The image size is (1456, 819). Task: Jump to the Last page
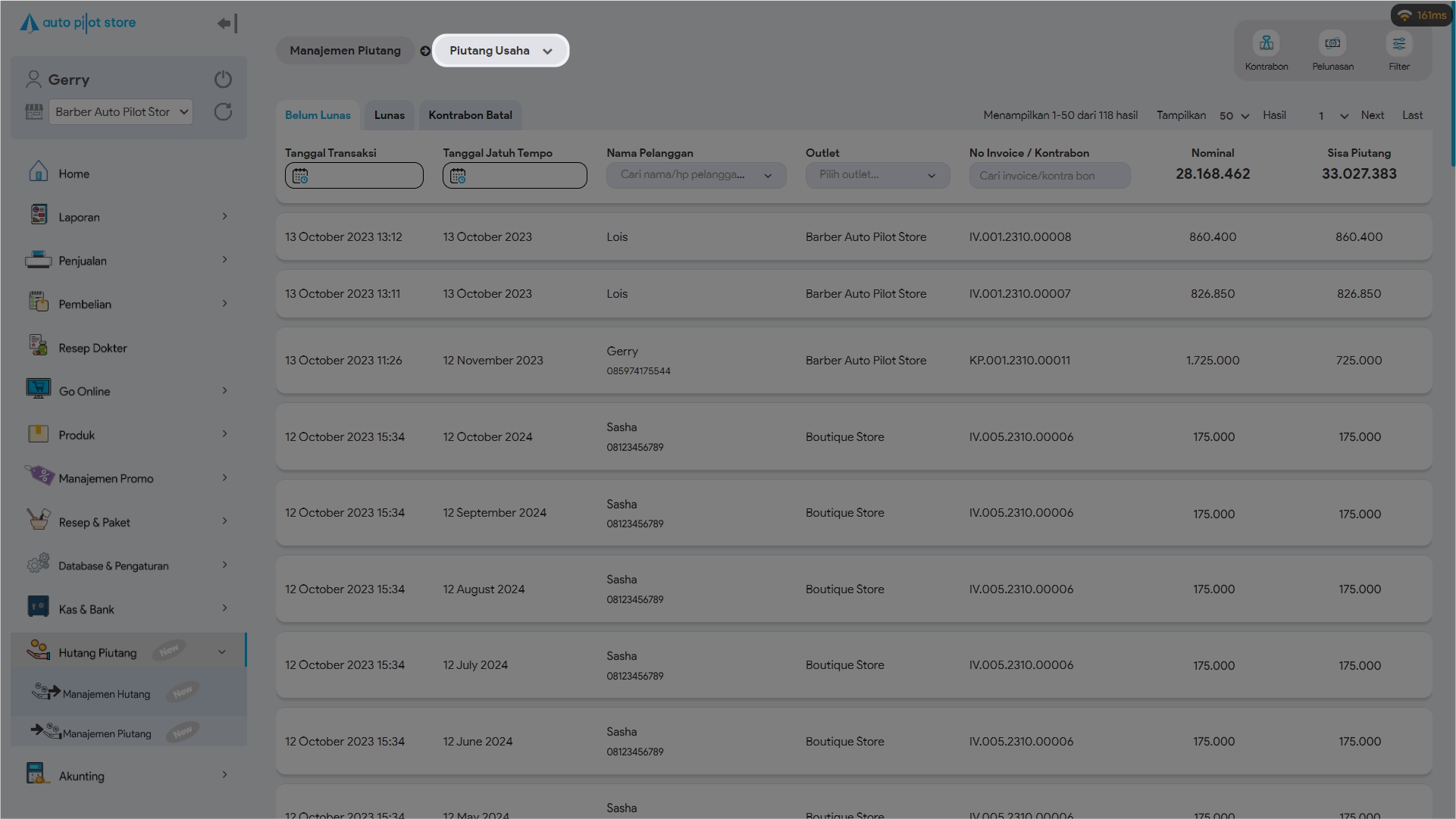pos(1411,115)
